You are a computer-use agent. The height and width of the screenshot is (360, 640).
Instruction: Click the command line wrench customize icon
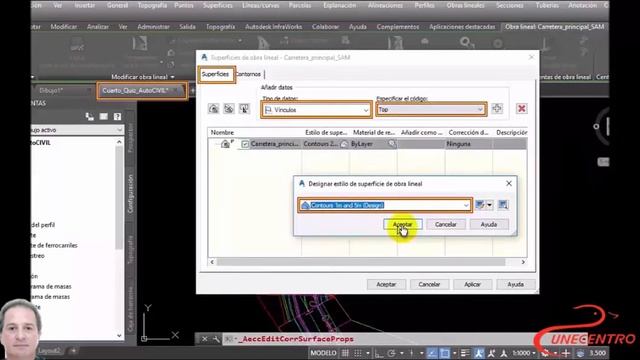pos(216,339)
